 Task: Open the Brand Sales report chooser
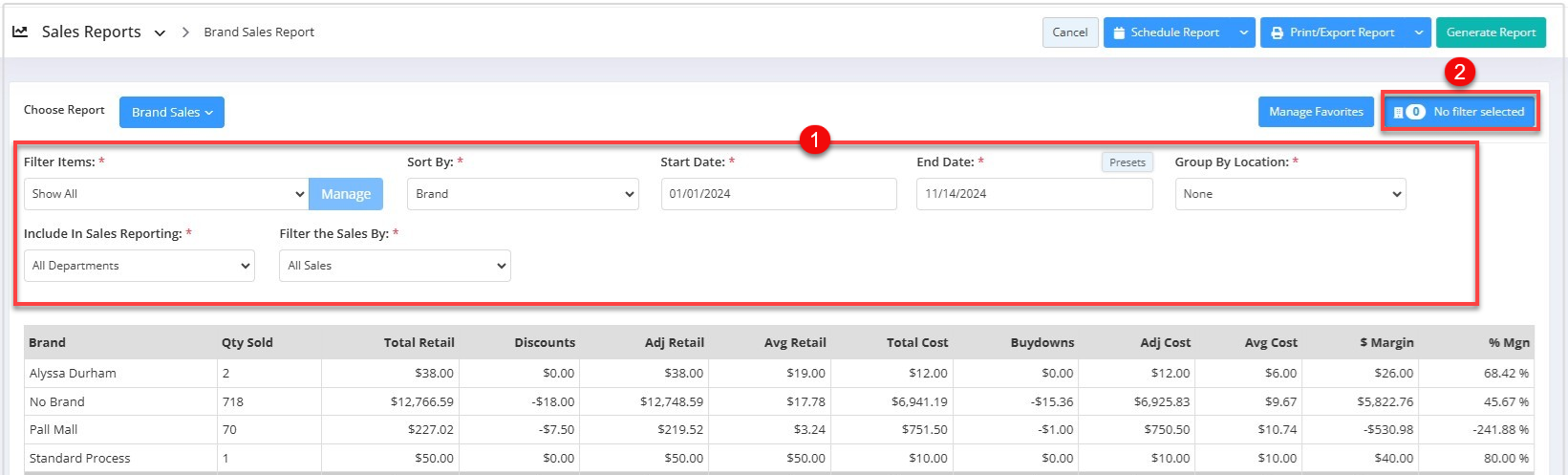171,112
